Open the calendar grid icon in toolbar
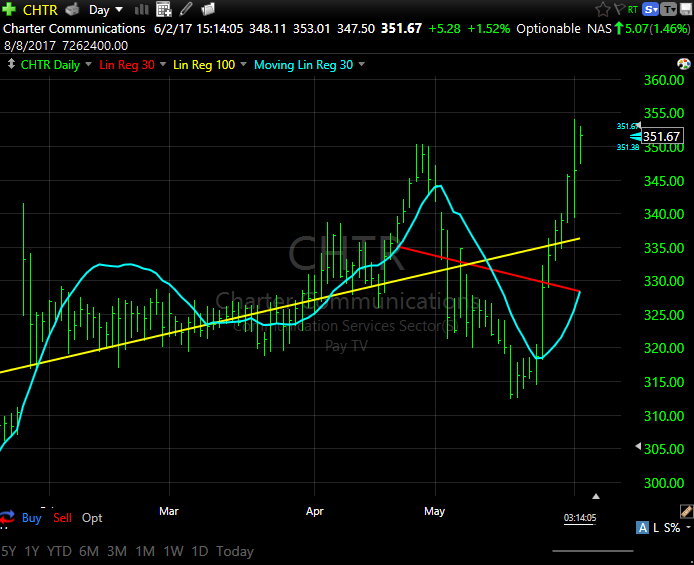 [164, 9]
